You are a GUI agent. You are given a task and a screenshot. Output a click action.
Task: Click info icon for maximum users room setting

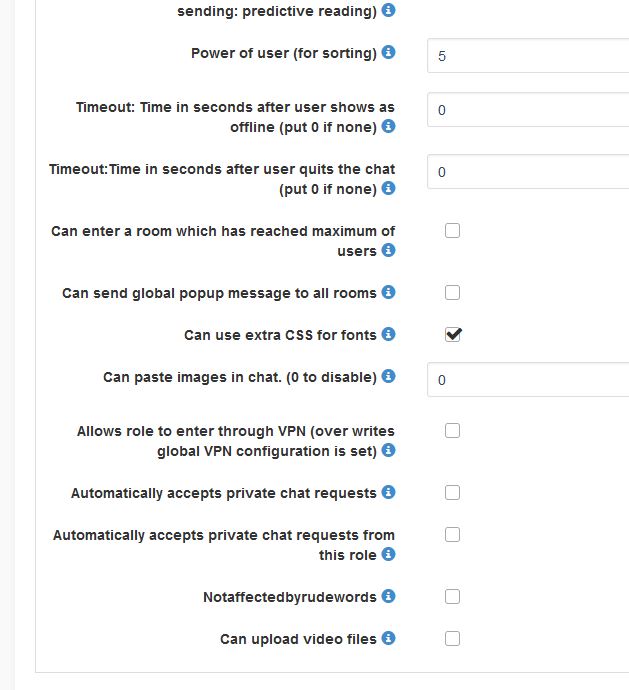coord(389,250)
